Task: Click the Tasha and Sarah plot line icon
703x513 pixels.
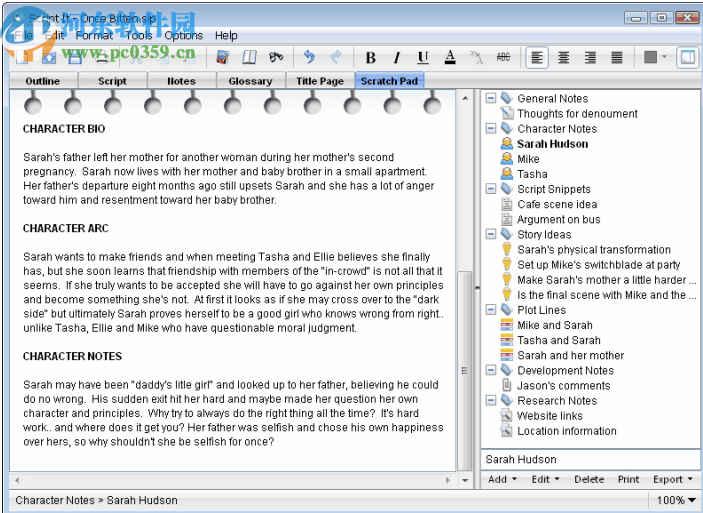Action: 507,340
